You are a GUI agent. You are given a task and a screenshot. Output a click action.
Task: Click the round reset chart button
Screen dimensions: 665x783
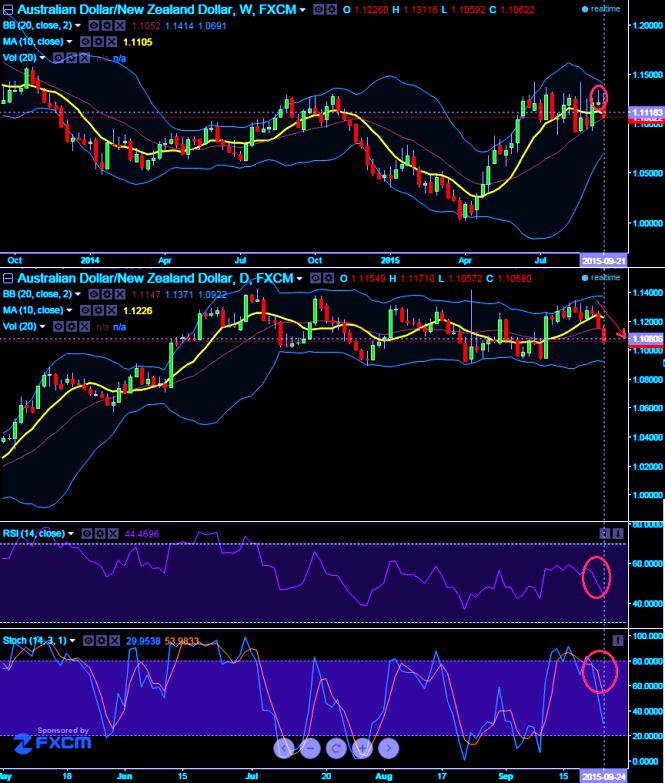click(x=336, y=748)
